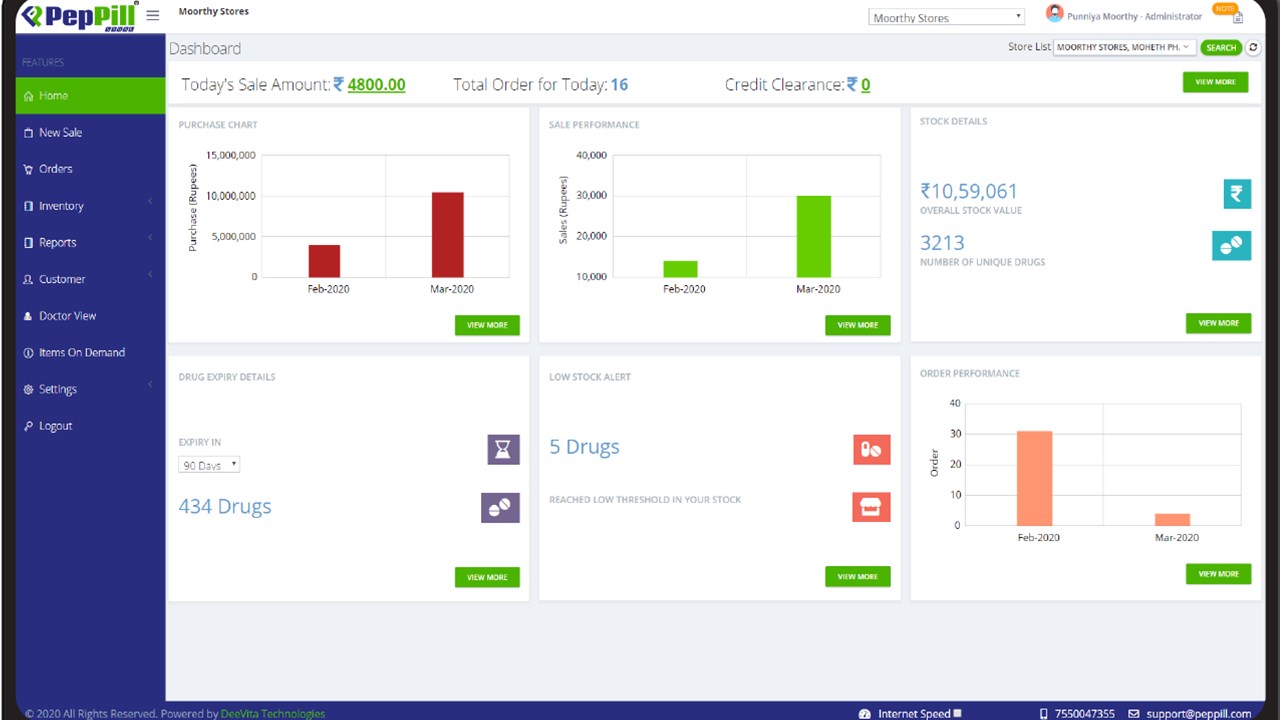Open Doctor View in the sidebar

click(90, 316)
